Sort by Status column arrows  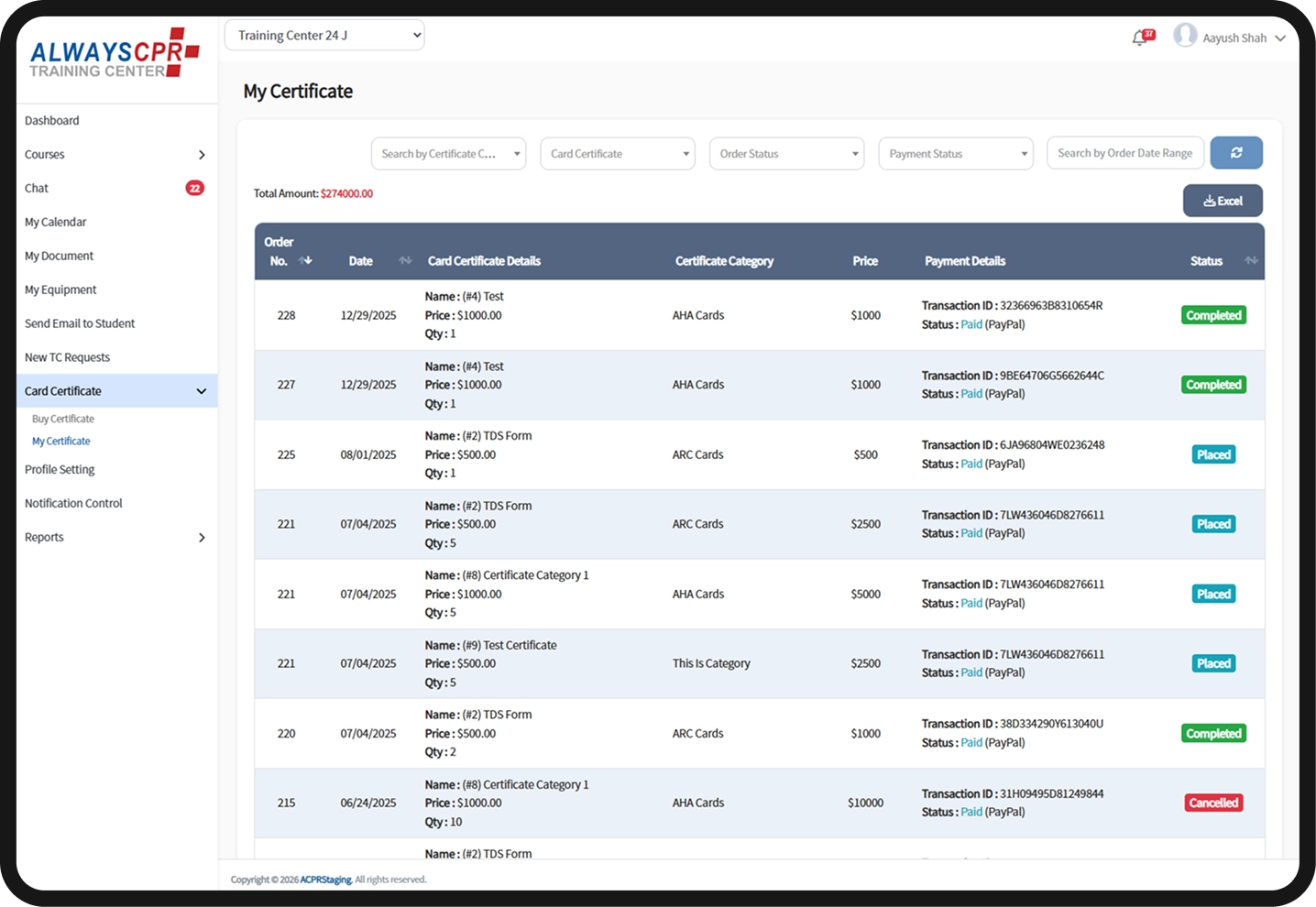(x=1250, y=261)
